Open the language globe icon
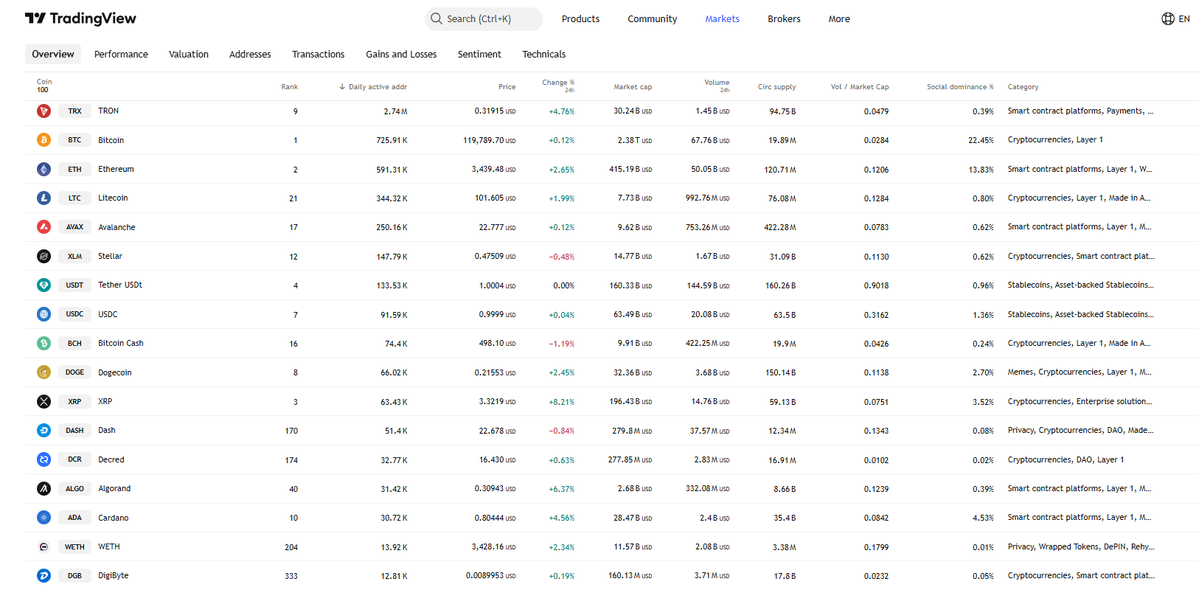This screenshot has width=1199, height=590. 1167,18
